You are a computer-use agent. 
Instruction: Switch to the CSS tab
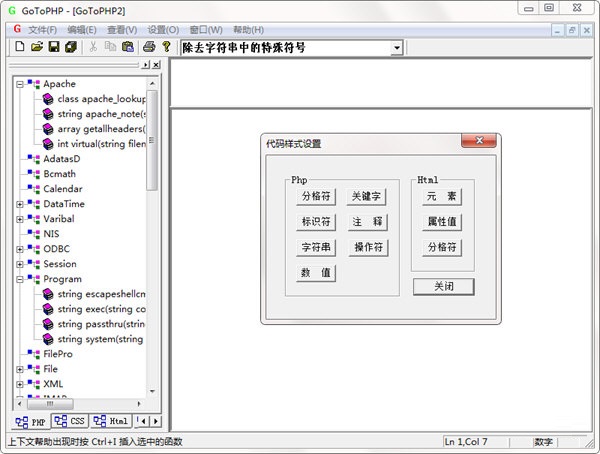(70, 421)
